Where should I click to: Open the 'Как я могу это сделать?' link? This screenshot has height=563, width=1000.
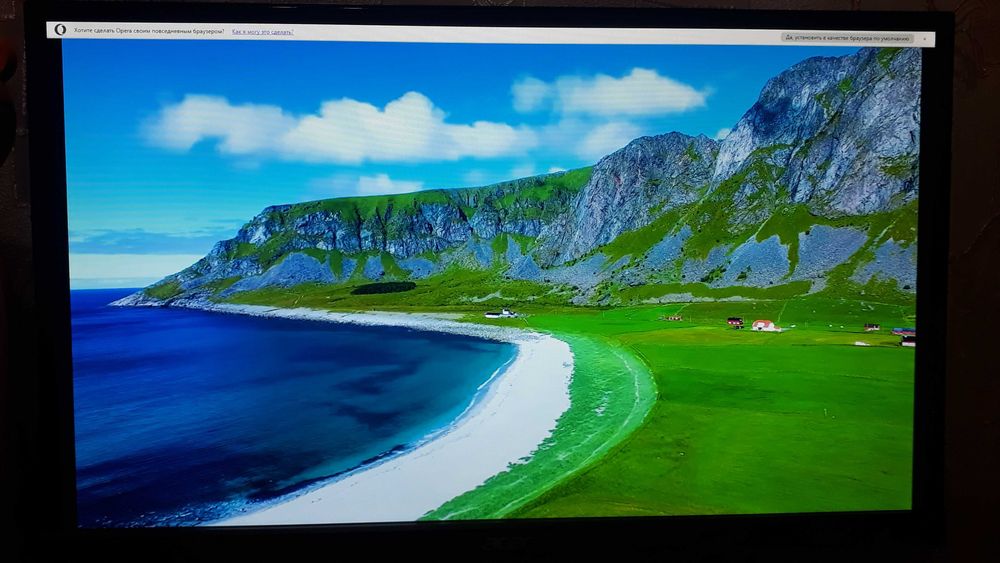262,31
